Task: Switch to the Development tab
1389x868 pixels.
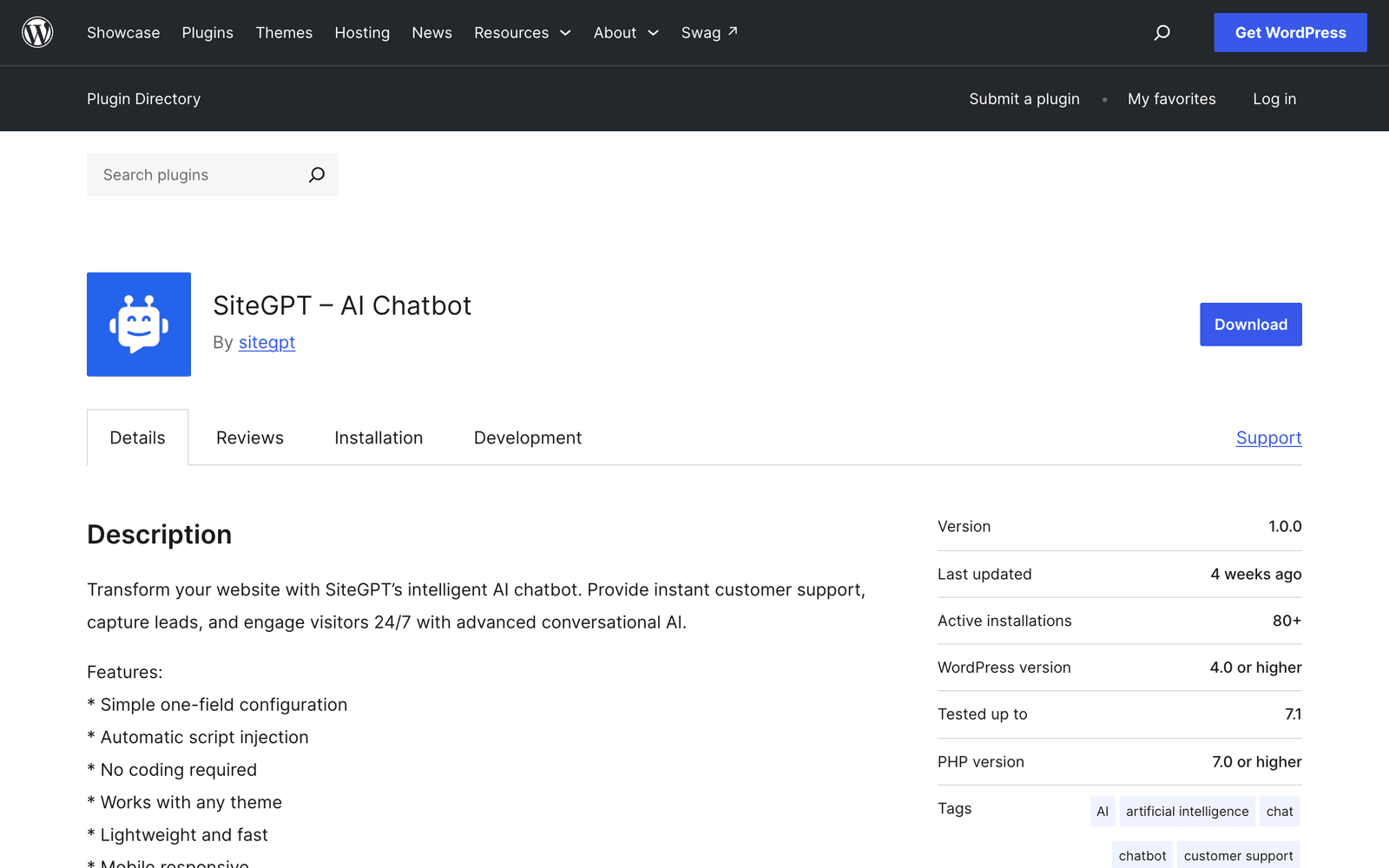Action: point(528,437)
